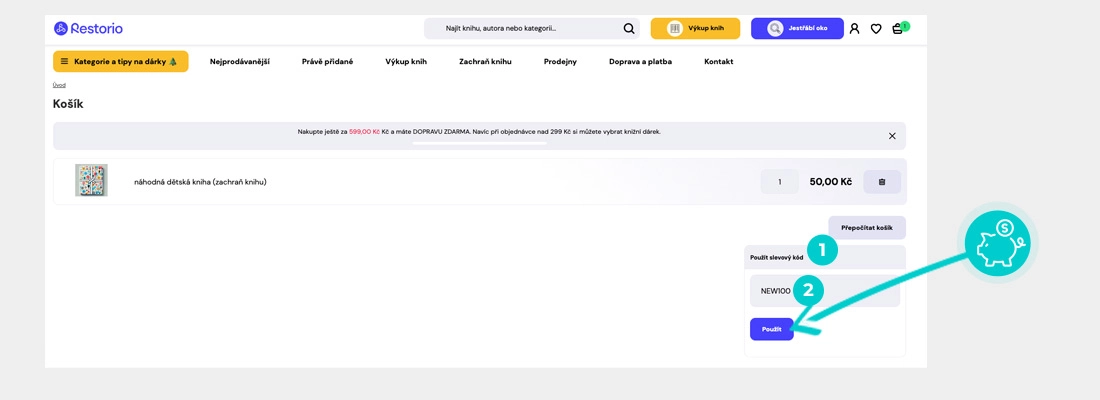Click the Úvod breadcrumb link
This screenshot has width=1100, height=400.
tap(59, 85)
